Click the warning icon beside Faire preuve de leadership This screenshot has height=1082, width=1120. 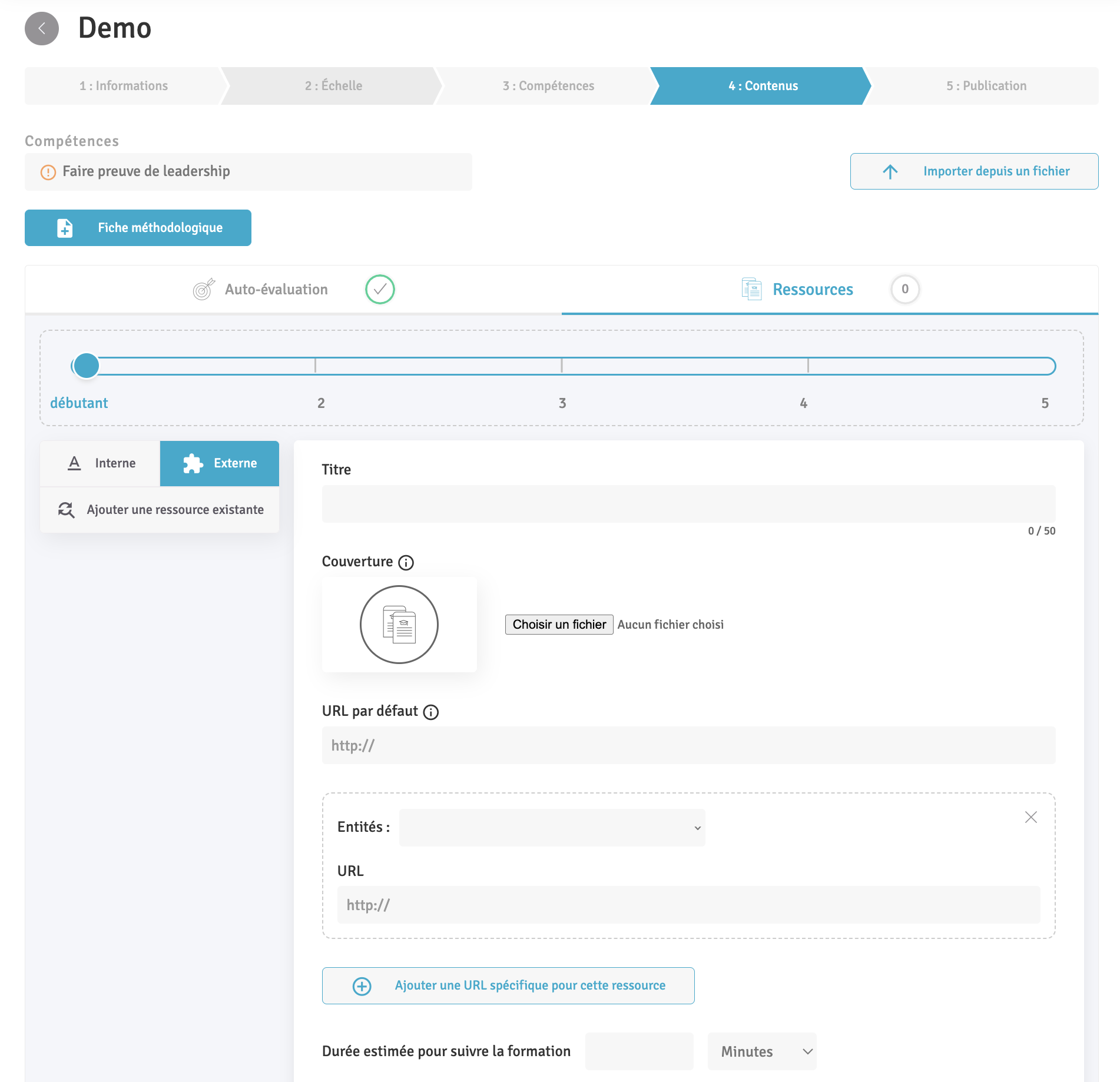coord(48,172)
